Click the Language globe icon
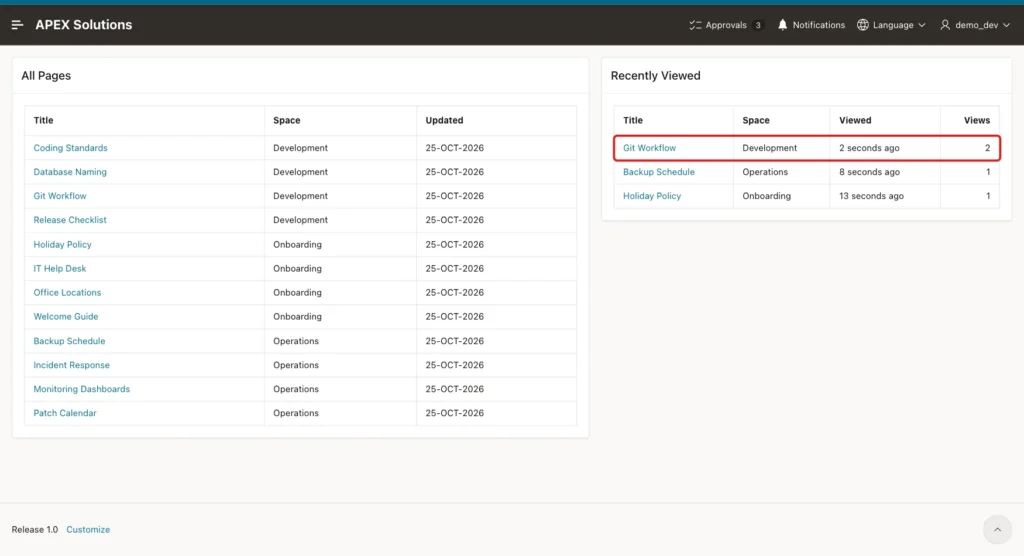Screen dimensions: 1024x556 click(x=863, y=25)
